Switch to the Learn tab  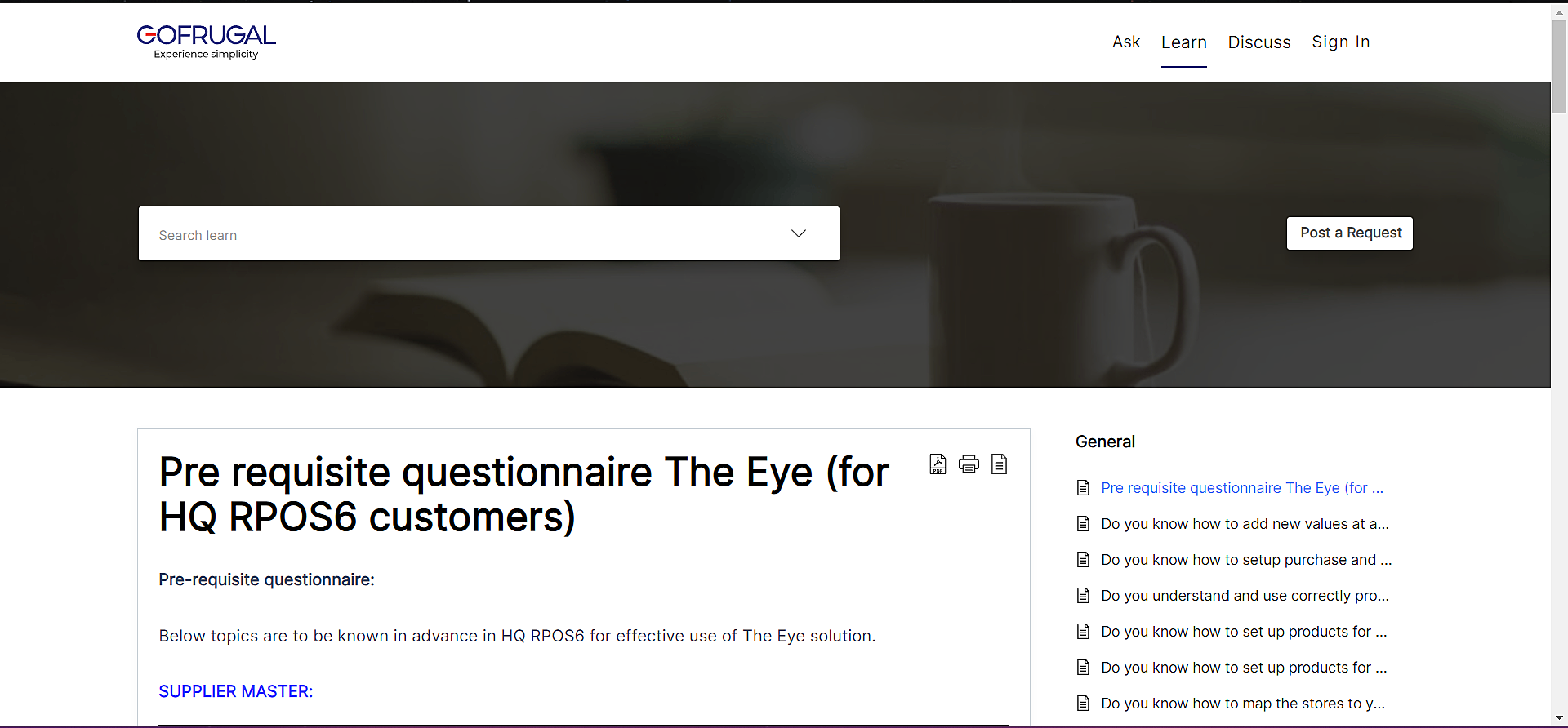[1183, 42]
